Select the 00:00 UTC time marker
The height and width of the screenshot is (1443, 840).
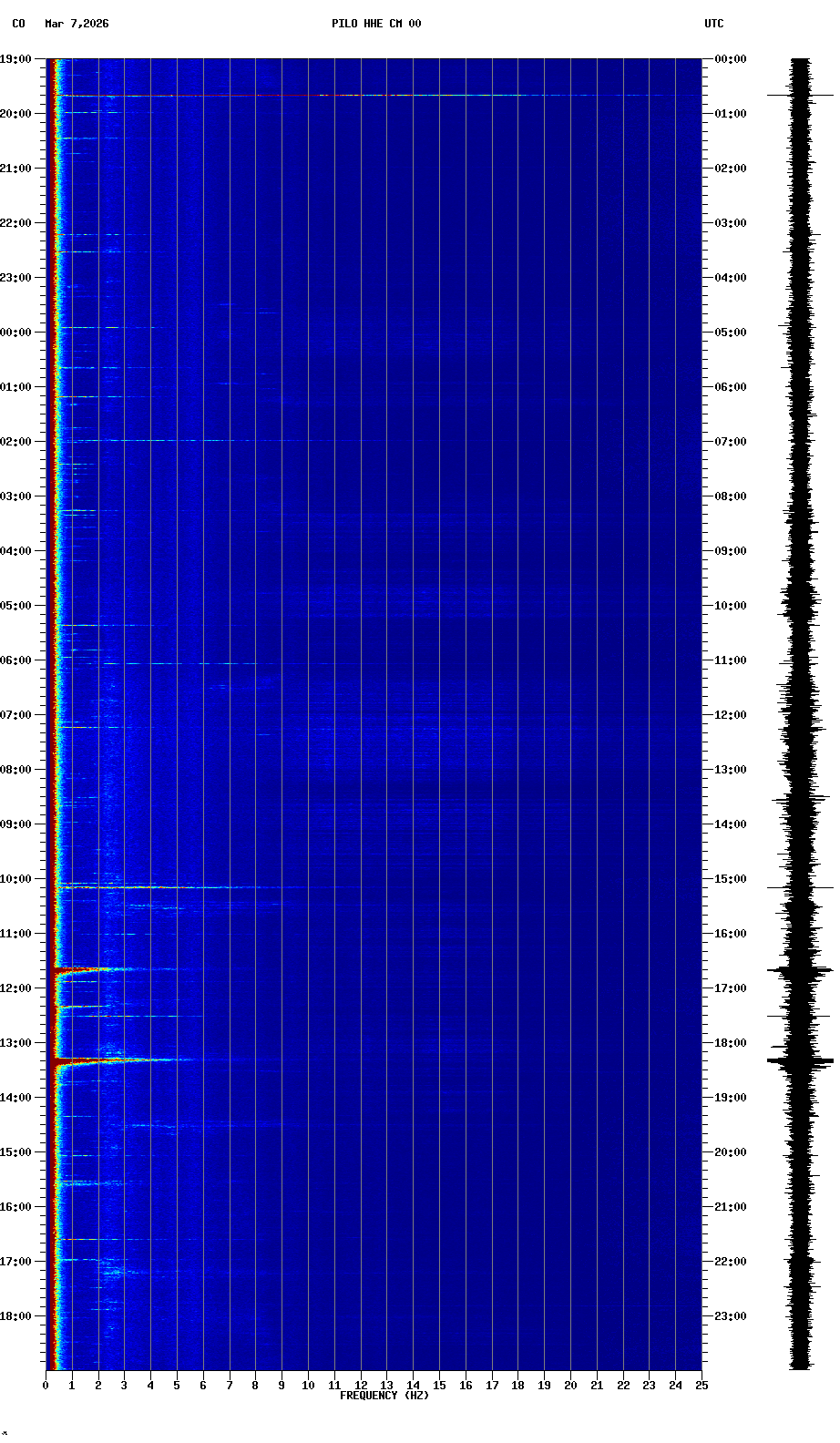[x=731, y=59]
